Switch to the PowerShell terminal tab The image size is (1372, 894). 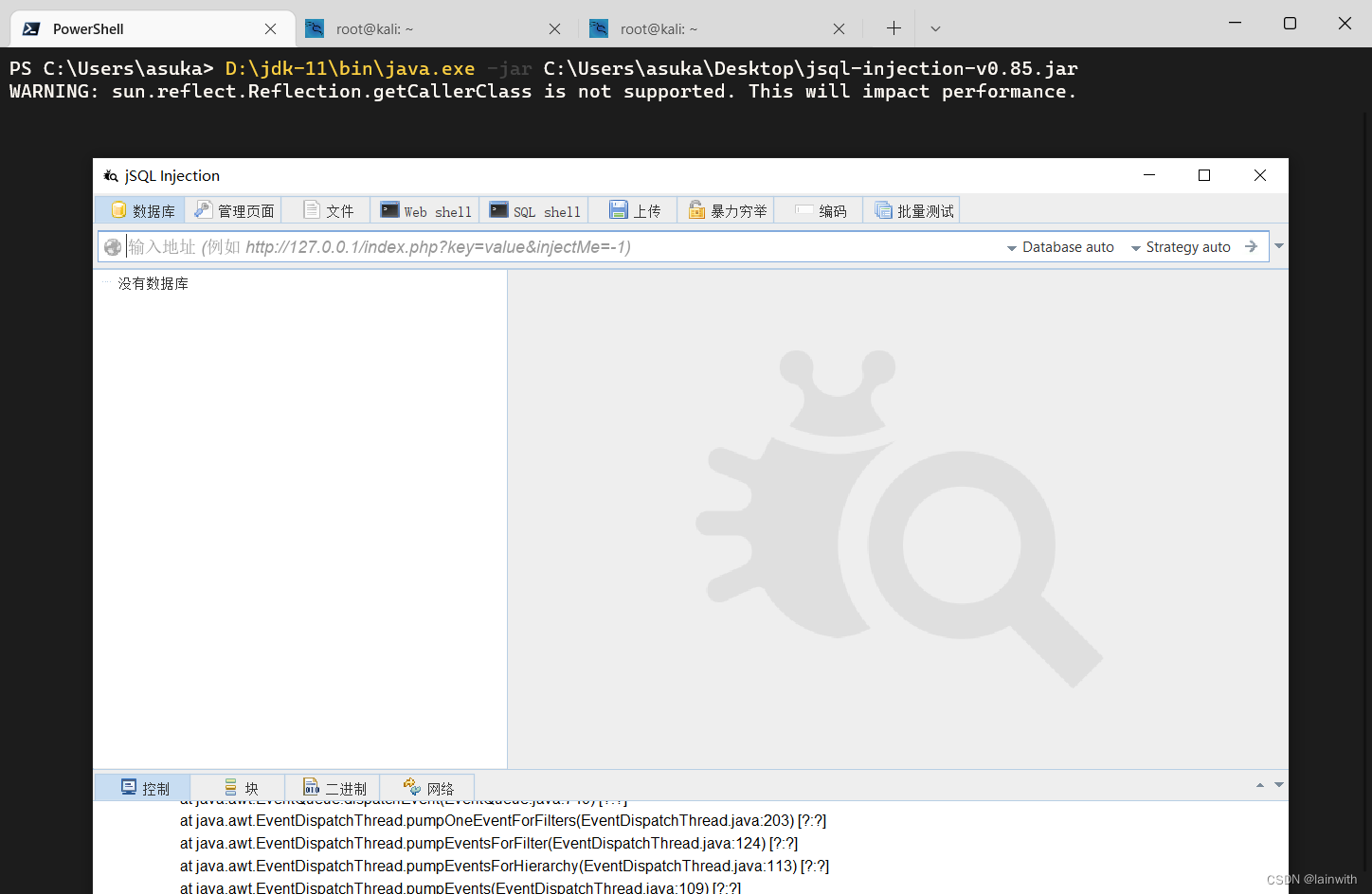153,28
